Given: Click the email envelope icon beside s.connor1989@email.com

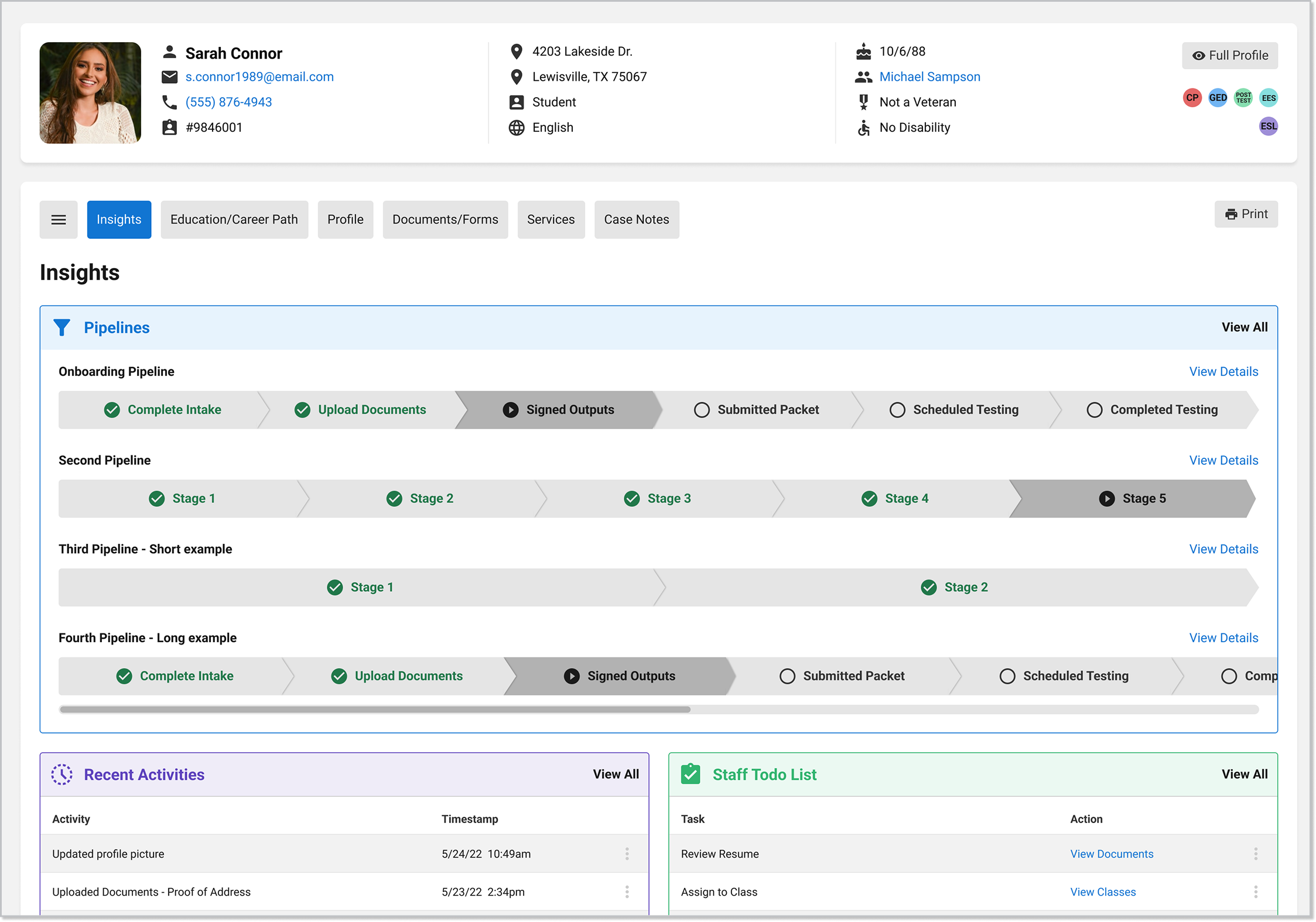Looking at the screenshot, I should coord(169,77).
